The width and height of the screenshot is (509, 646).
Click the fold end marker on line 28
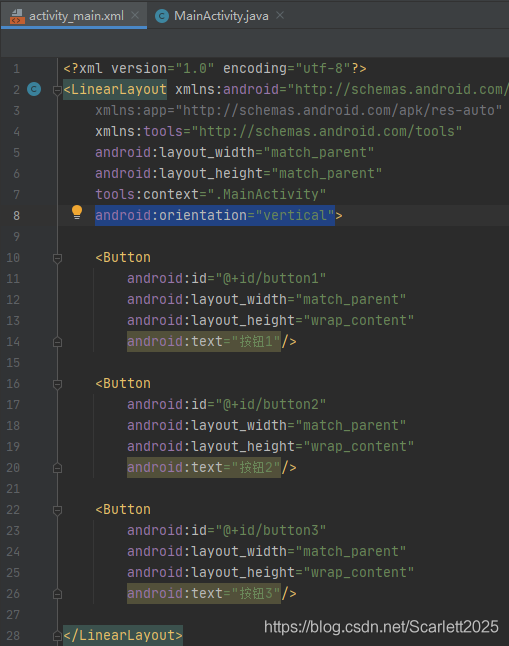[57, 636]
